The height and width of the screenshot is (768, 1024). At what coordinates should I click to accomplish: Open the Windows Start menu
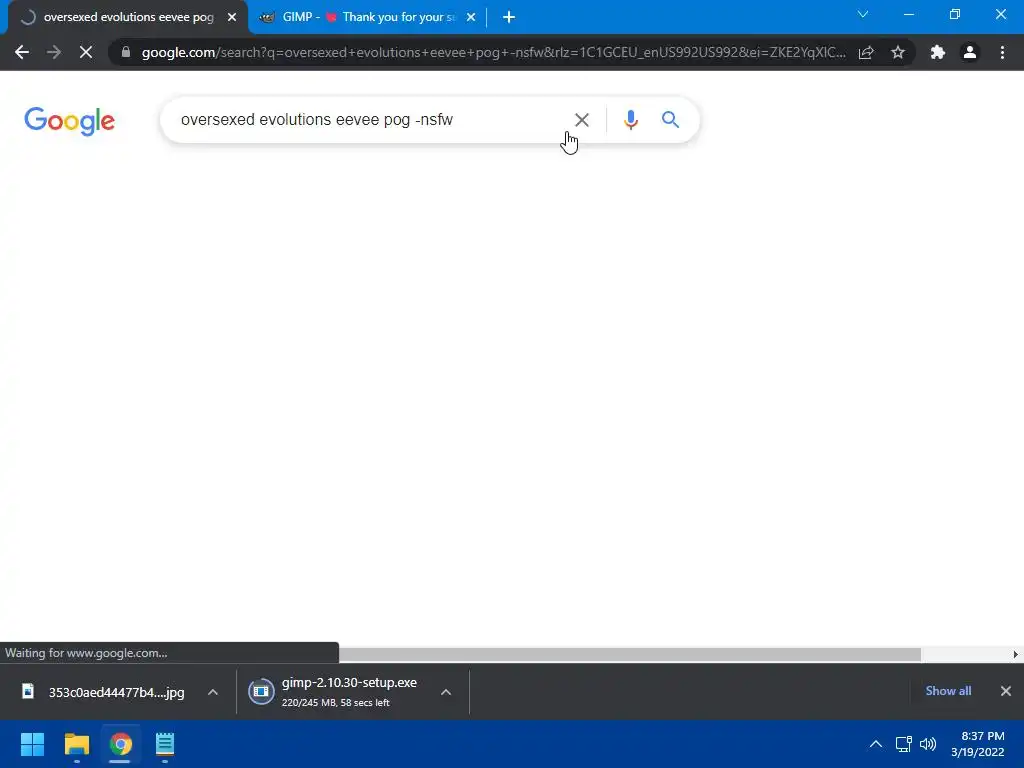(x=33, y=744)
